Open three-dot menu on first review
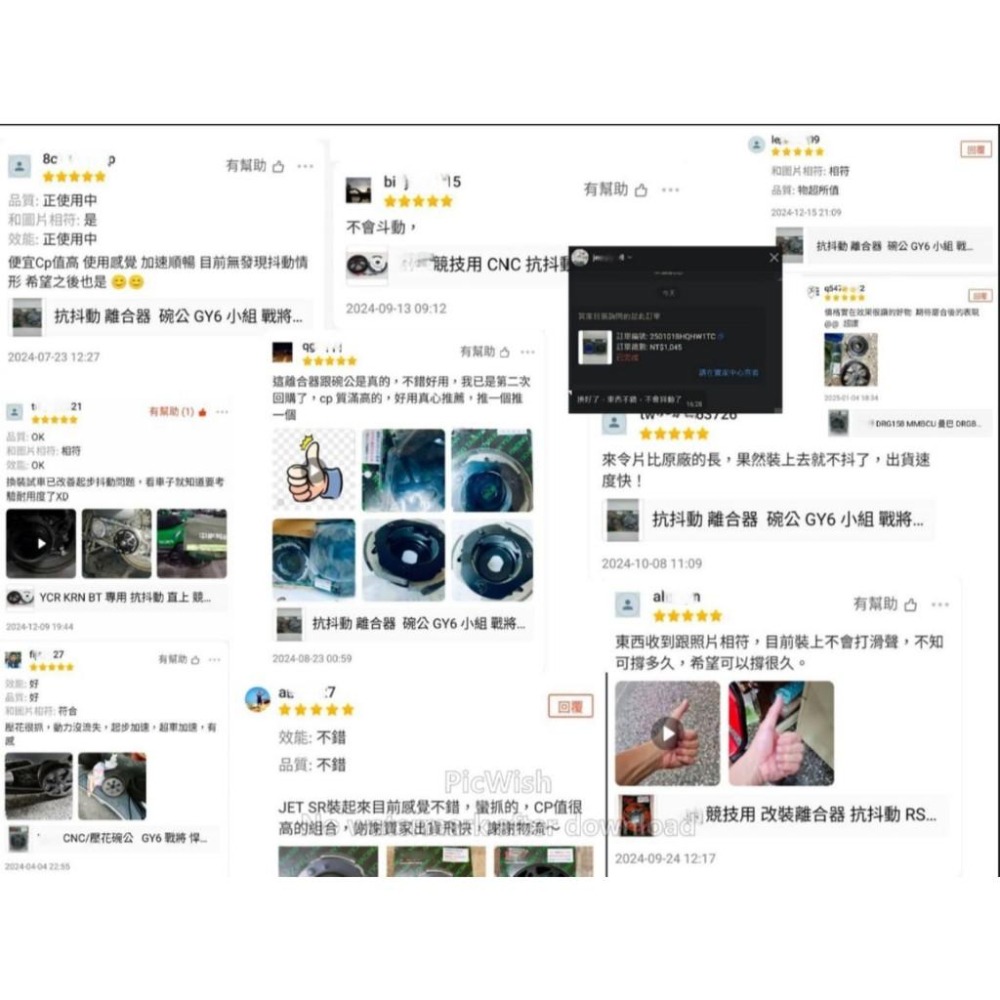The height and width of the screenshot is (1000, 1000). tap(305, 166)
